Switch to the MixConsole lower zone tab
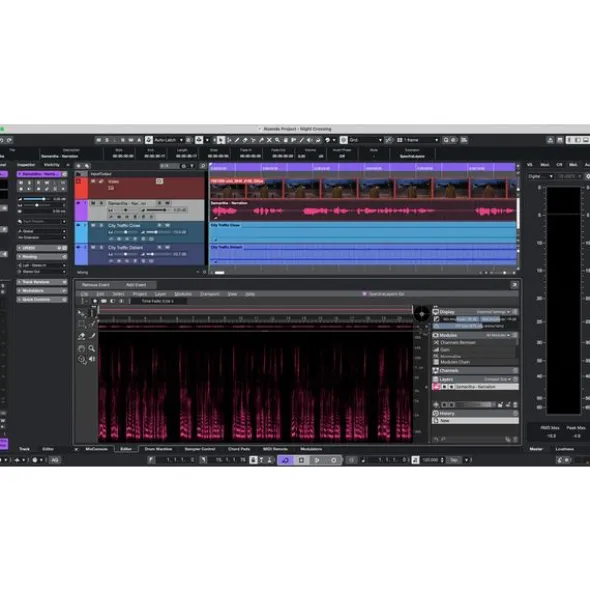 pyautogui.click(x=97, y=449)
